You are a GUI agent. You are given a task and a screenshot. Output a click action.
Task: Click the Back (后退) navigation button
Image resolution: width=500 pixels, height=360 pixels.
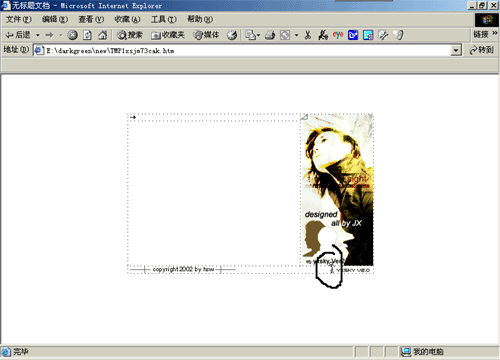pos(18,35)
